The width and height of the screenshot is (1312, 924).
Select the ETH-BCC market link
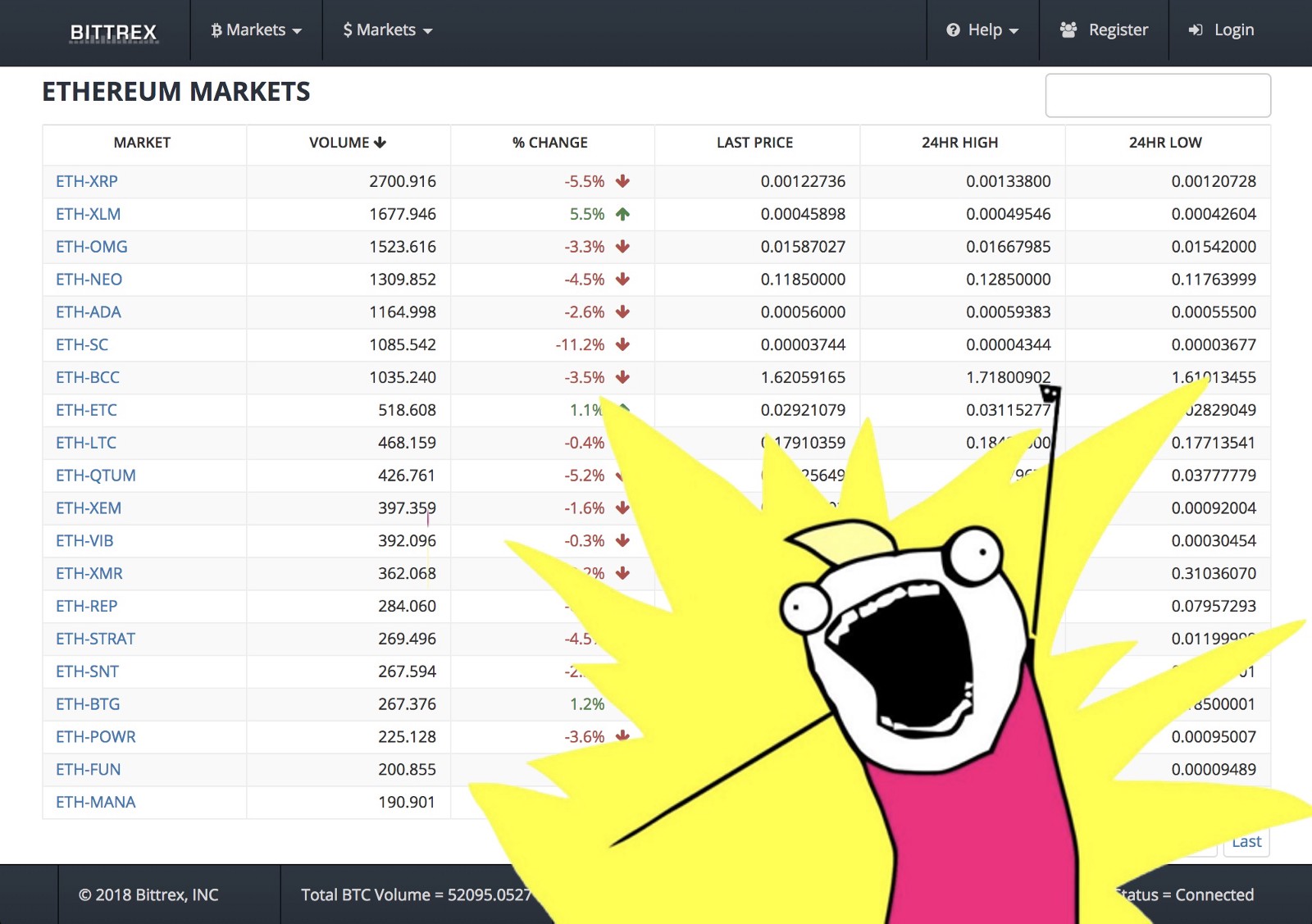tap(88, 378)
